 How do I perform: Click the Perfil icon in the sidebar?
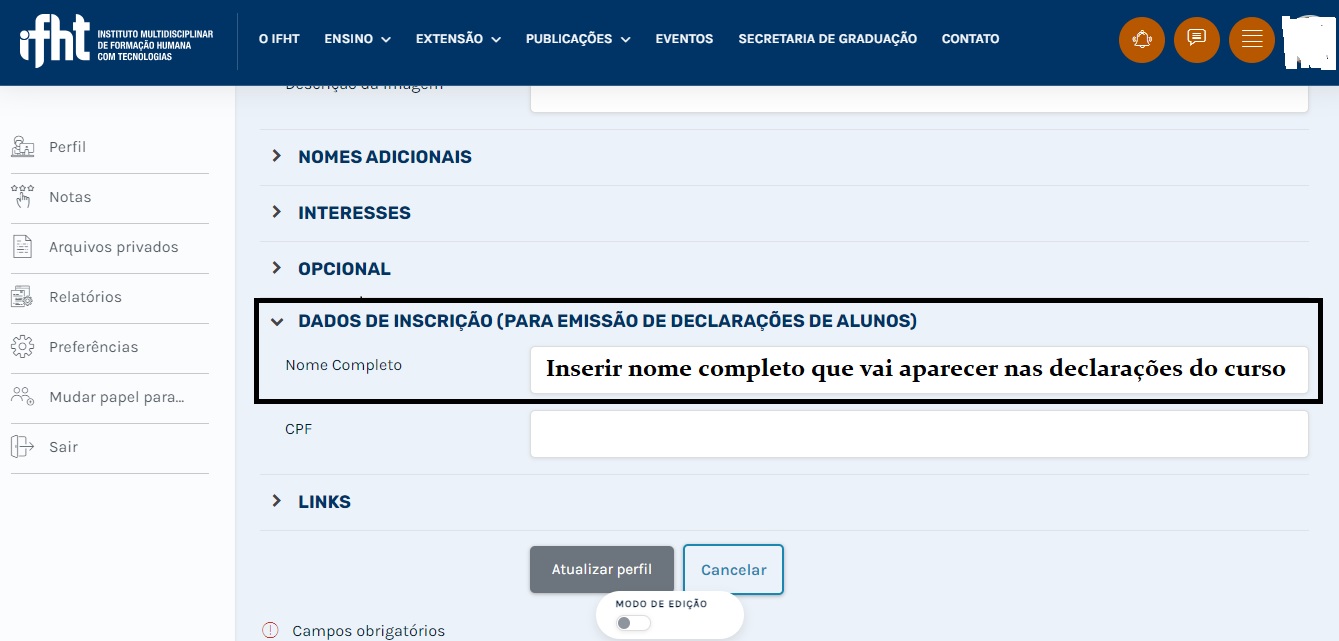(22, 147)
